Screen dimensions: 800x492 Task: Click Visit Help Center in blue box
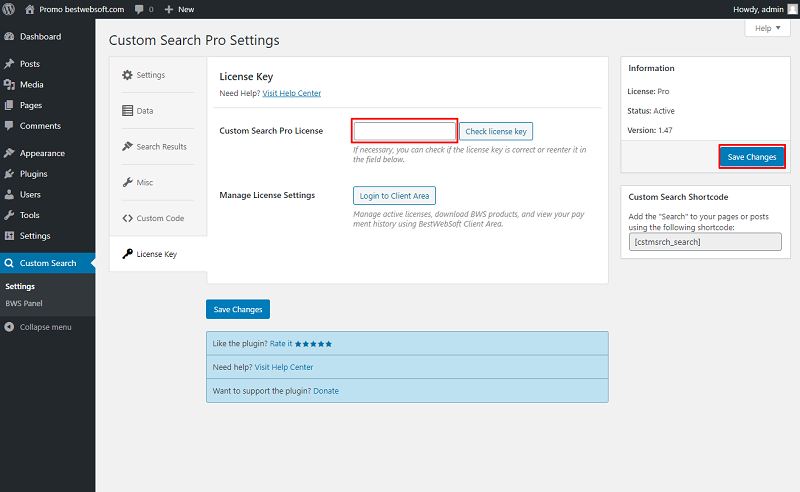(284, 367)
